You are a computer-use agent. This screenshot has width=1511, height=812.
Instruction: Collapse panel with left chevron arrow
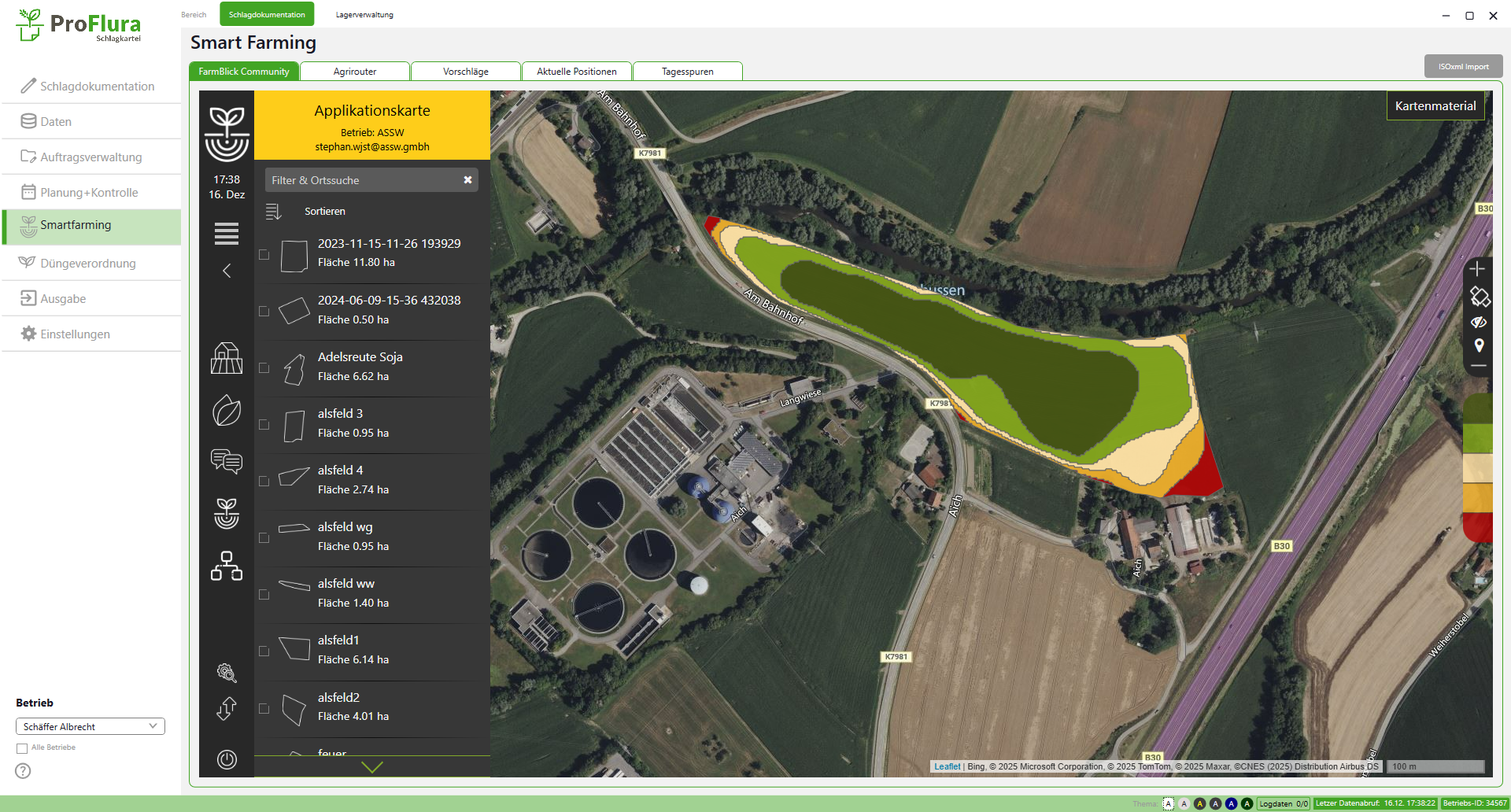[227, 271]
